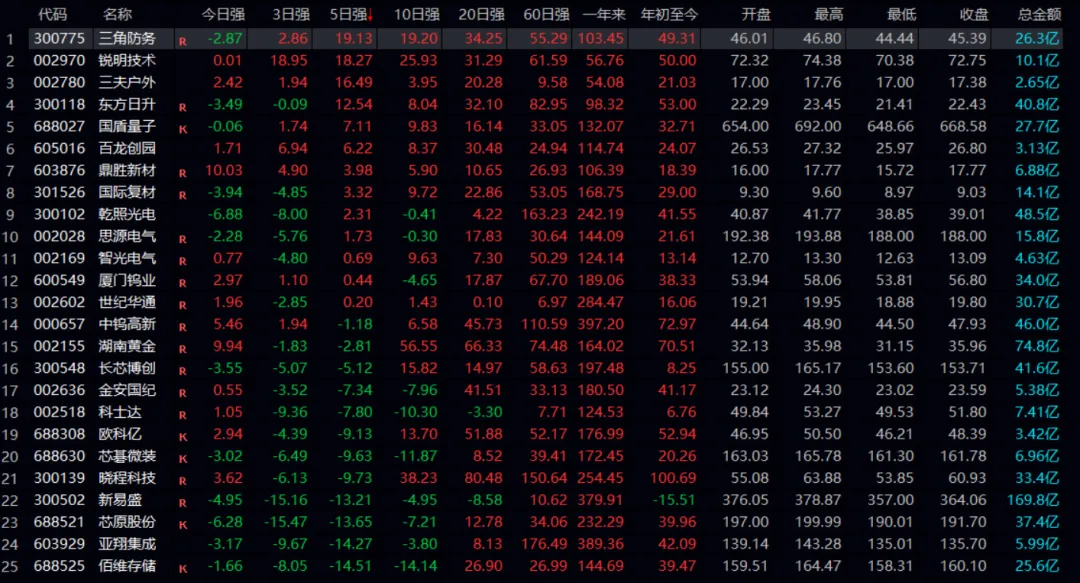Click the 最高 column header

click(x=829, y=14)
